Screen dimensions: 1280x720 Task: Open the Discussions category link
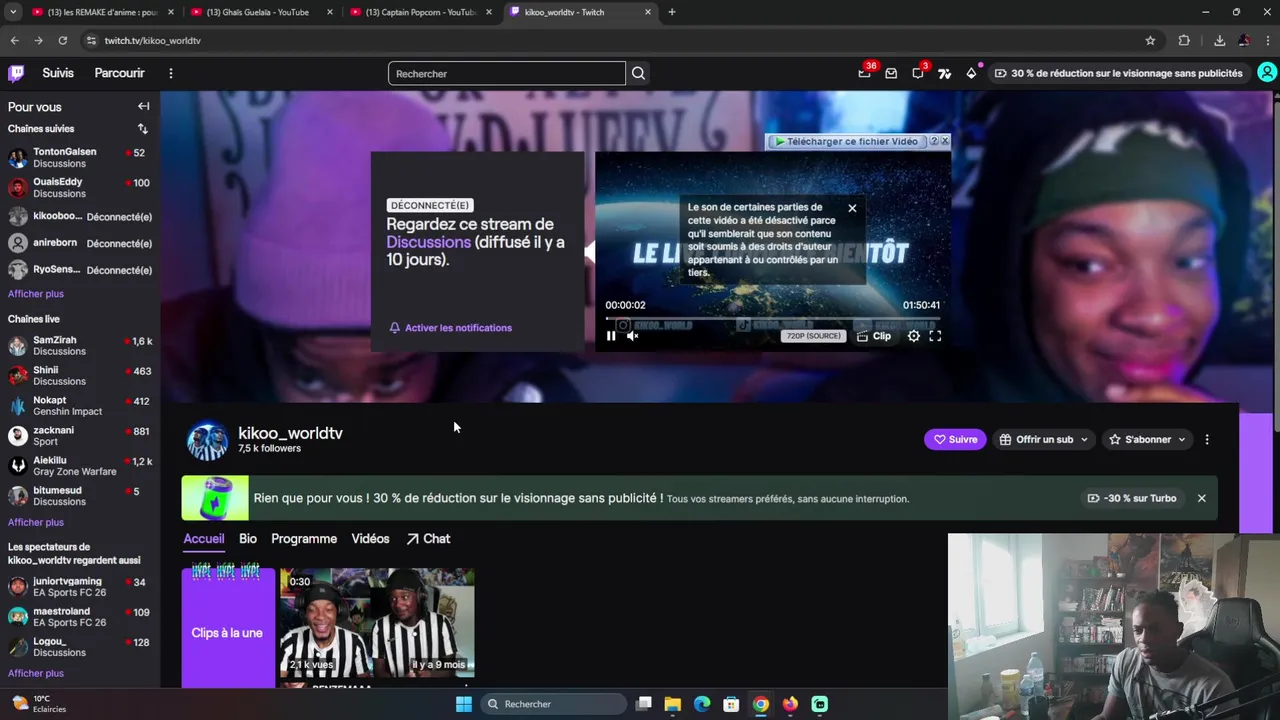pos(428,242)
